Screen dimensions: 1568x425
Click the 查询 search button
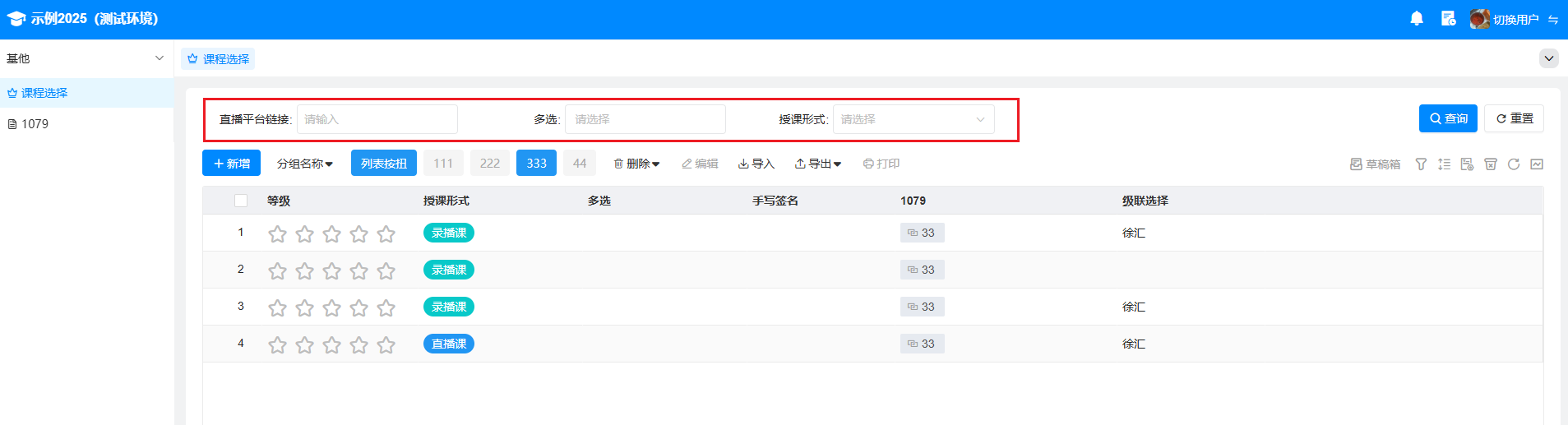[1448, 118]
